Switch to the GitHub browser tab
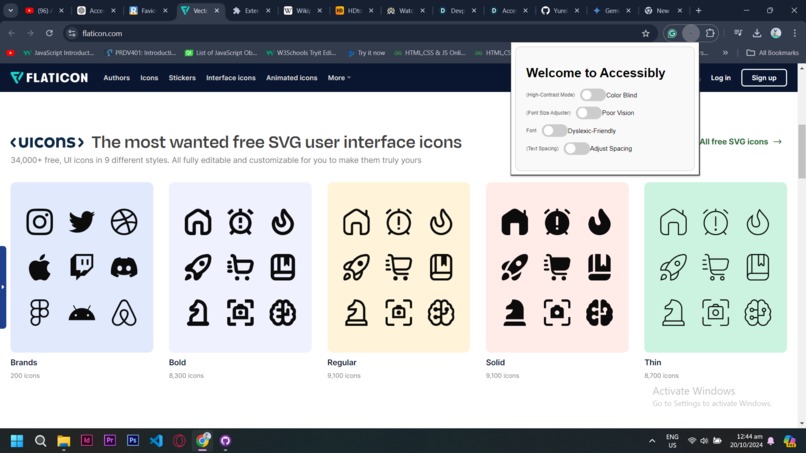Screen dimensions: 806x453 point(560,10)
